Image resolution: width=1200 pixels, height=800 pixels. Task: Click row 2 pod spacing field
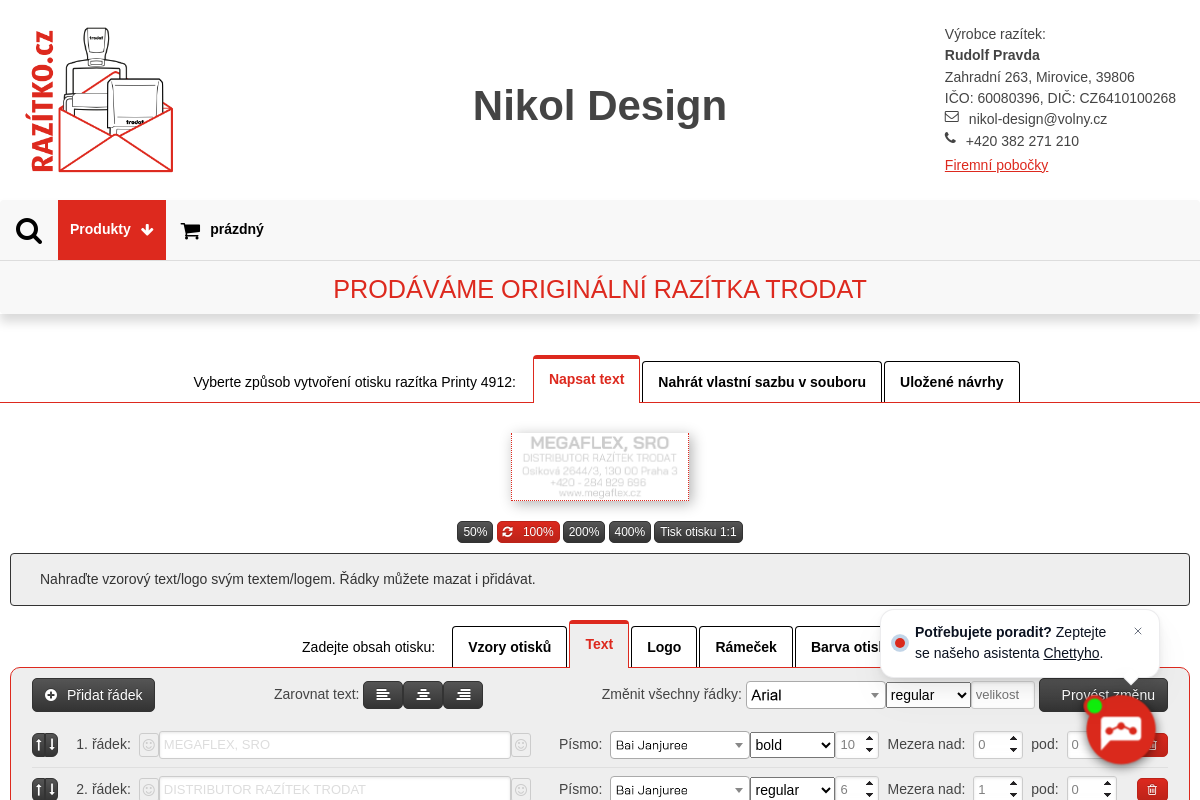coord(1091,789)
